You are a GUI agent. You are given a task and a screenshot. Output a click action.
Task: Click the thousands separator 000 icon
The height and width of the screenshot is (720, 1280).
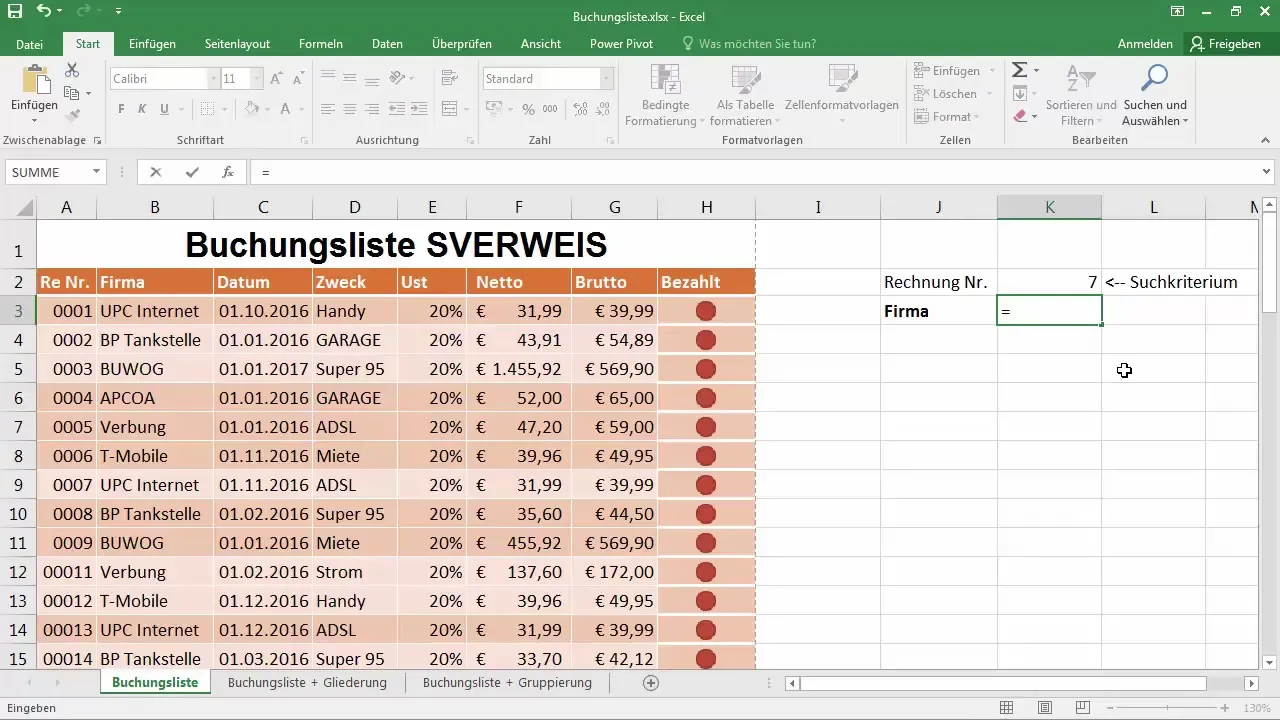[551, 109]
